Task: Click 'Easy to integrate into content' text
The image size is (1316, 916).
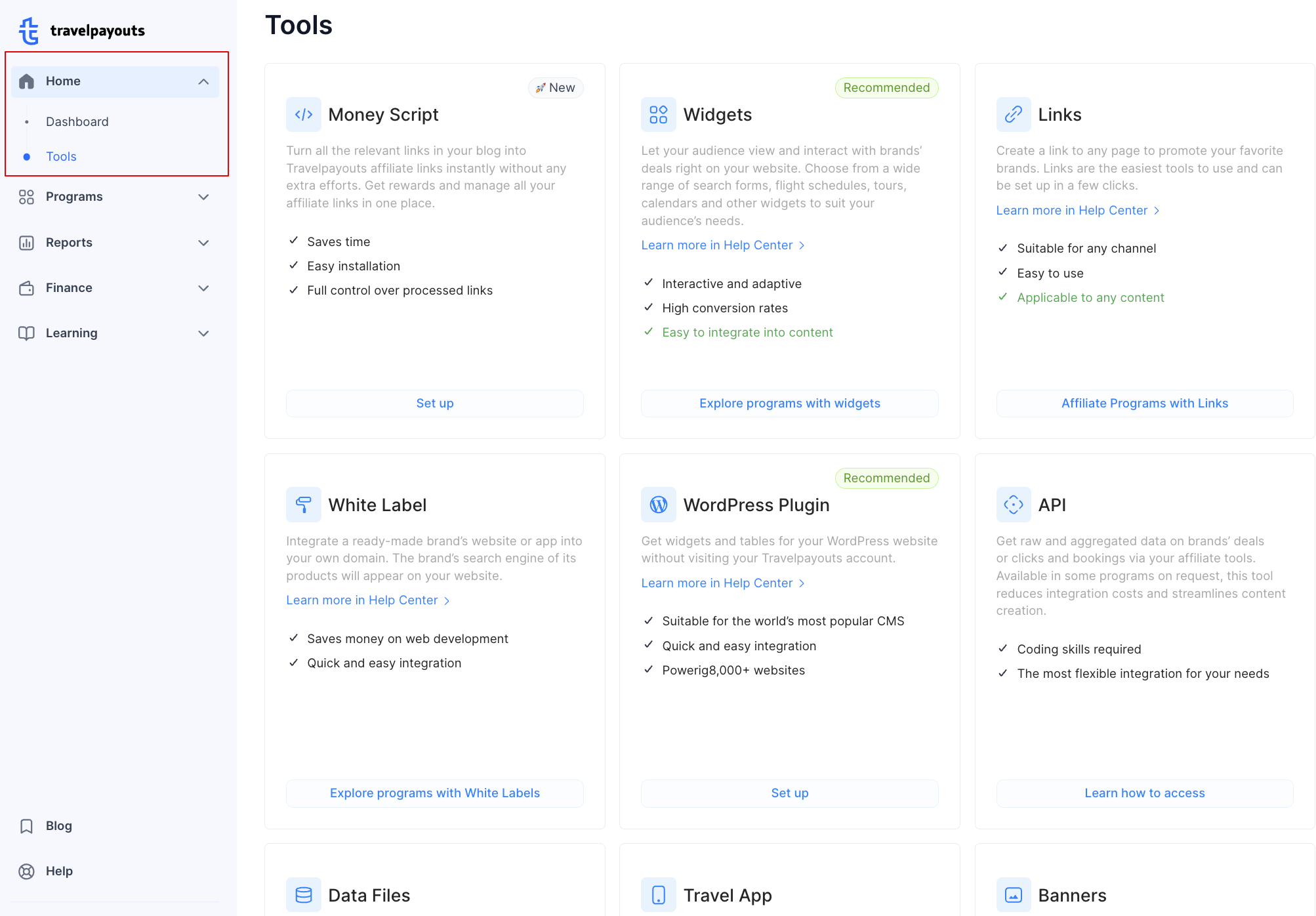Action: tap(747, 333)
